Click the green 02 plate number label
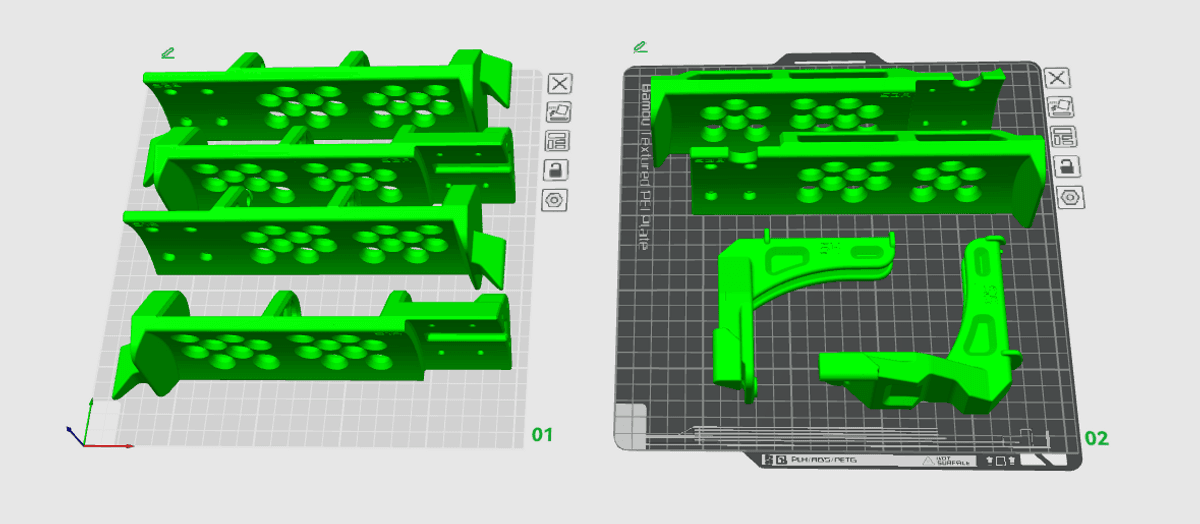1200x524 pixels. [x=1097, y=438]
